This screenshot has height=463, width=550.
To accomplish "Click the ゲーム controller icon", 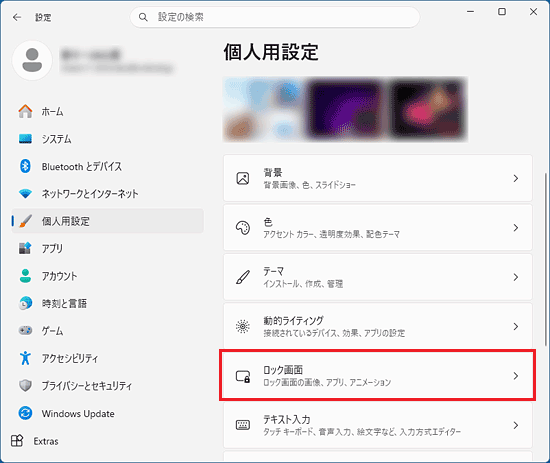I will point(25,330).
